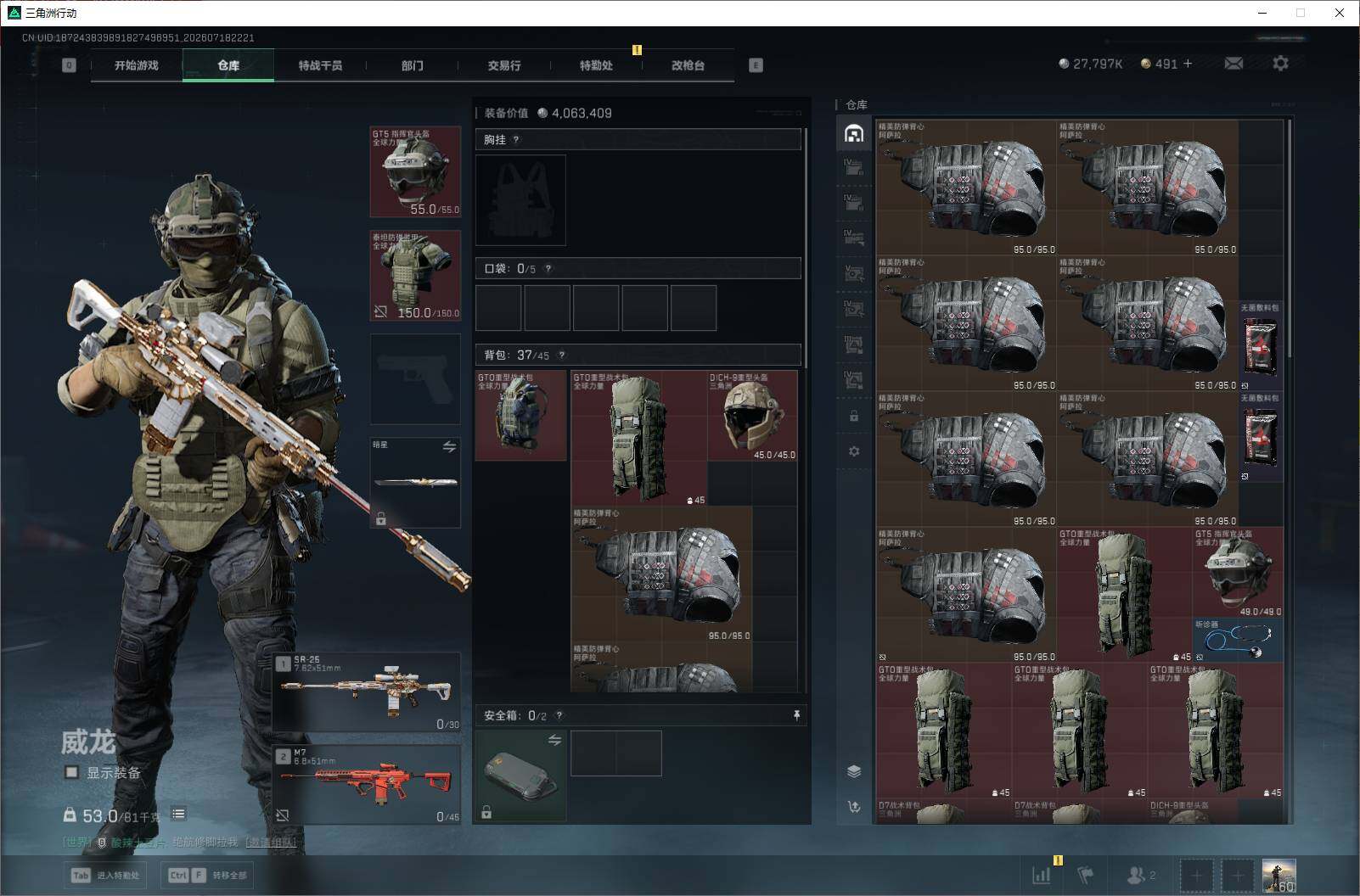Click the 背包: 37/45 capacity label
Screen dimensions: 1360x896
click(516, 356)
